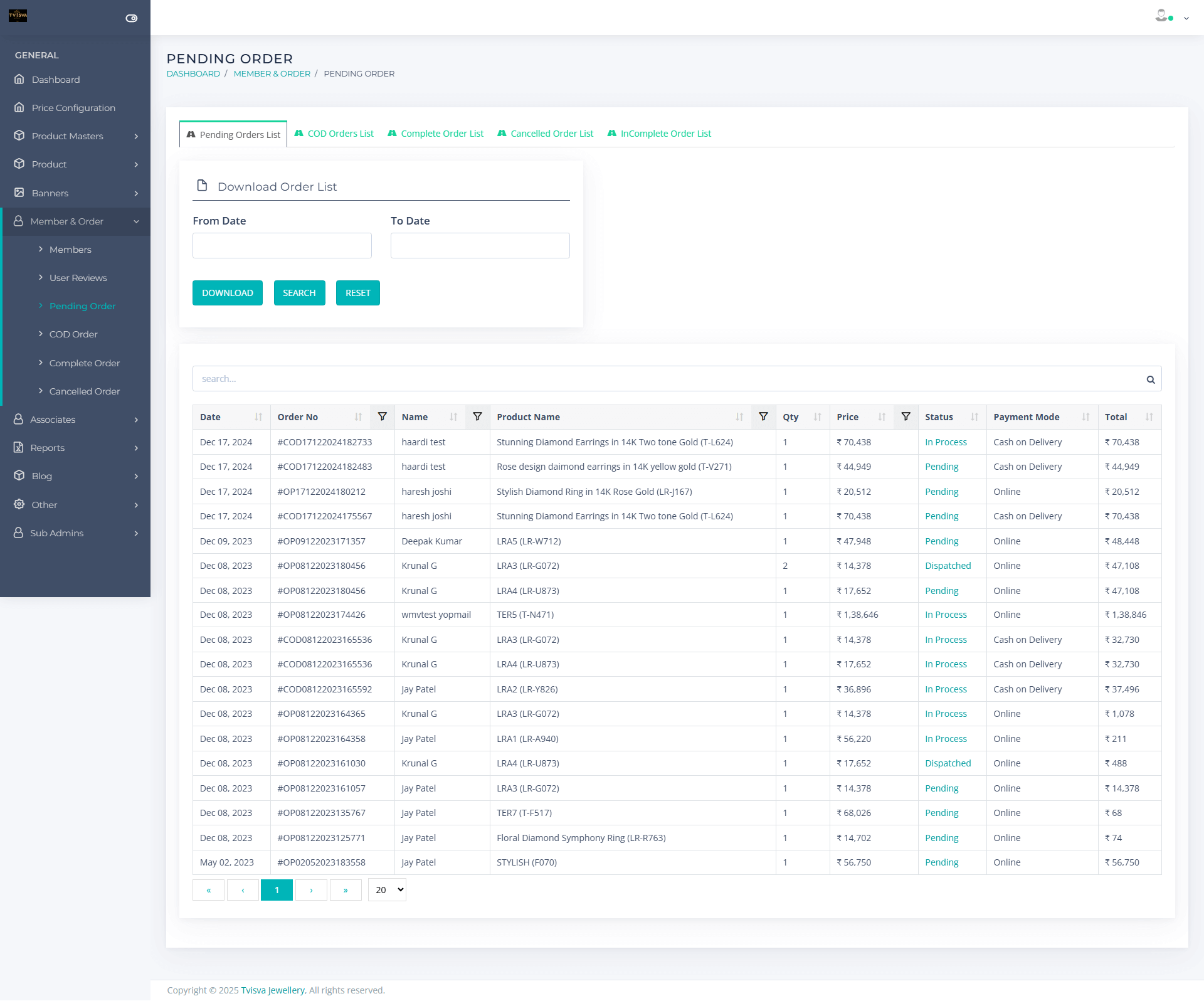Click the Order No column filter icon
1204x1001 pixels.
(x=382, y=416)
